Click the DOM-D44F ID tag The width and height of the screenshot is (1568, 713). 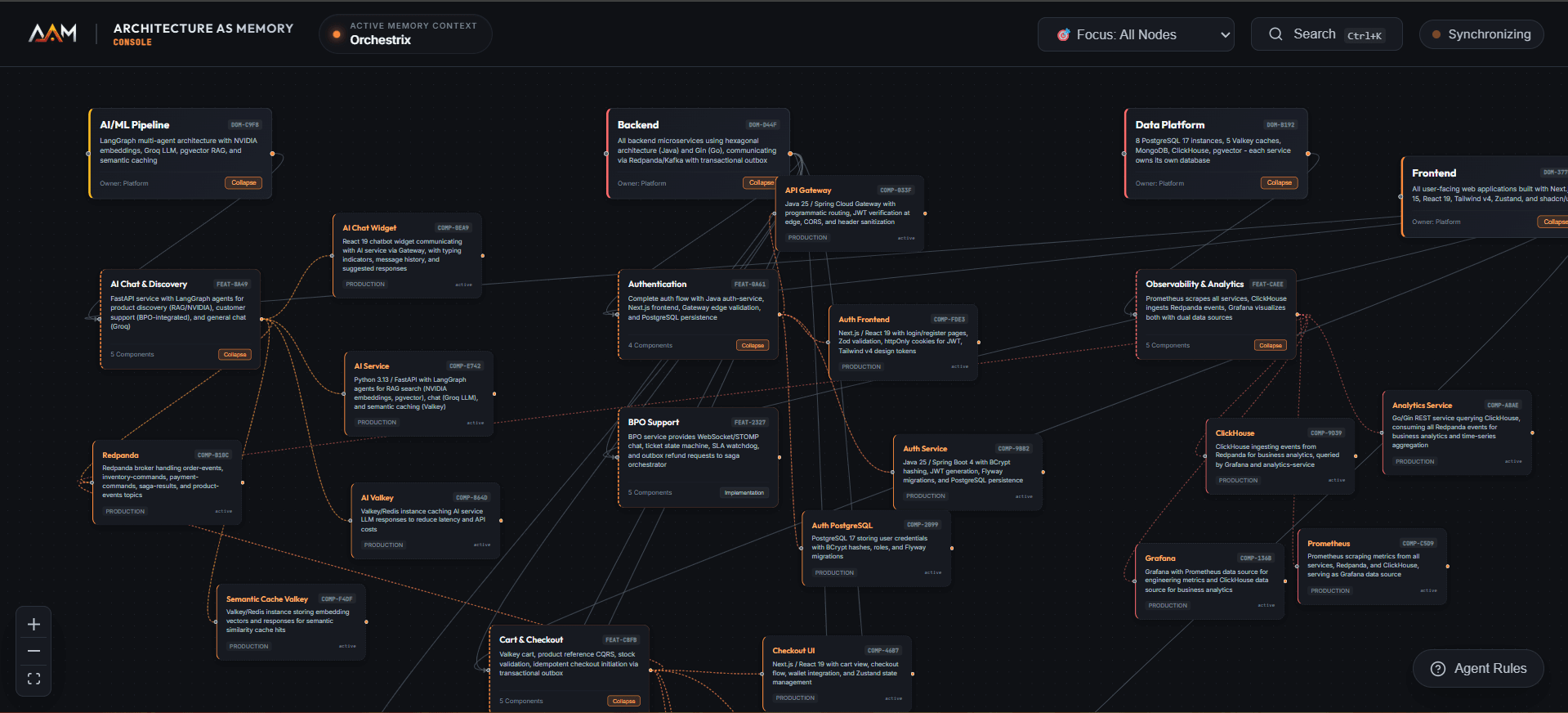point(762,125)
